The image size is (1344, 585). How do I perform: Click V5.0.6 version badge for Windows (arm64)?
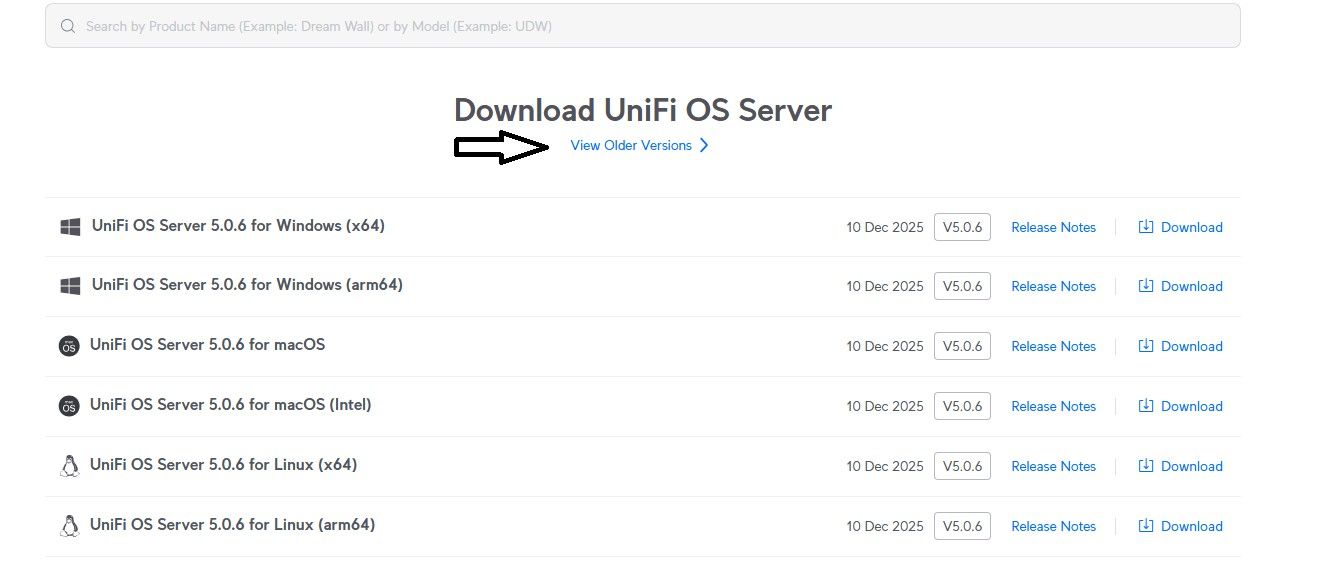pos(962,286)
